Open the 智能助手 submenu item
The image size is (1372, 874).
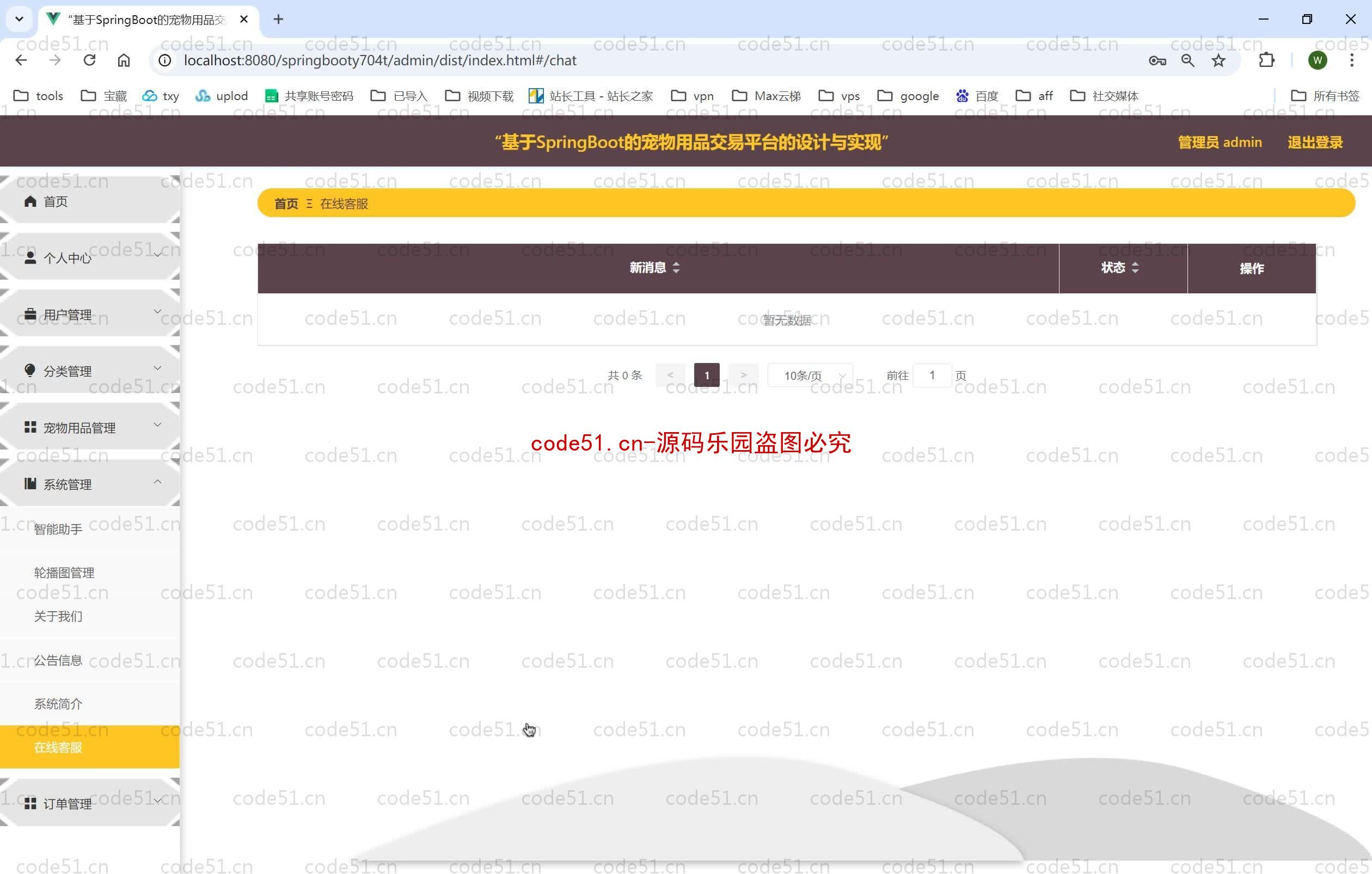[90, 529]
